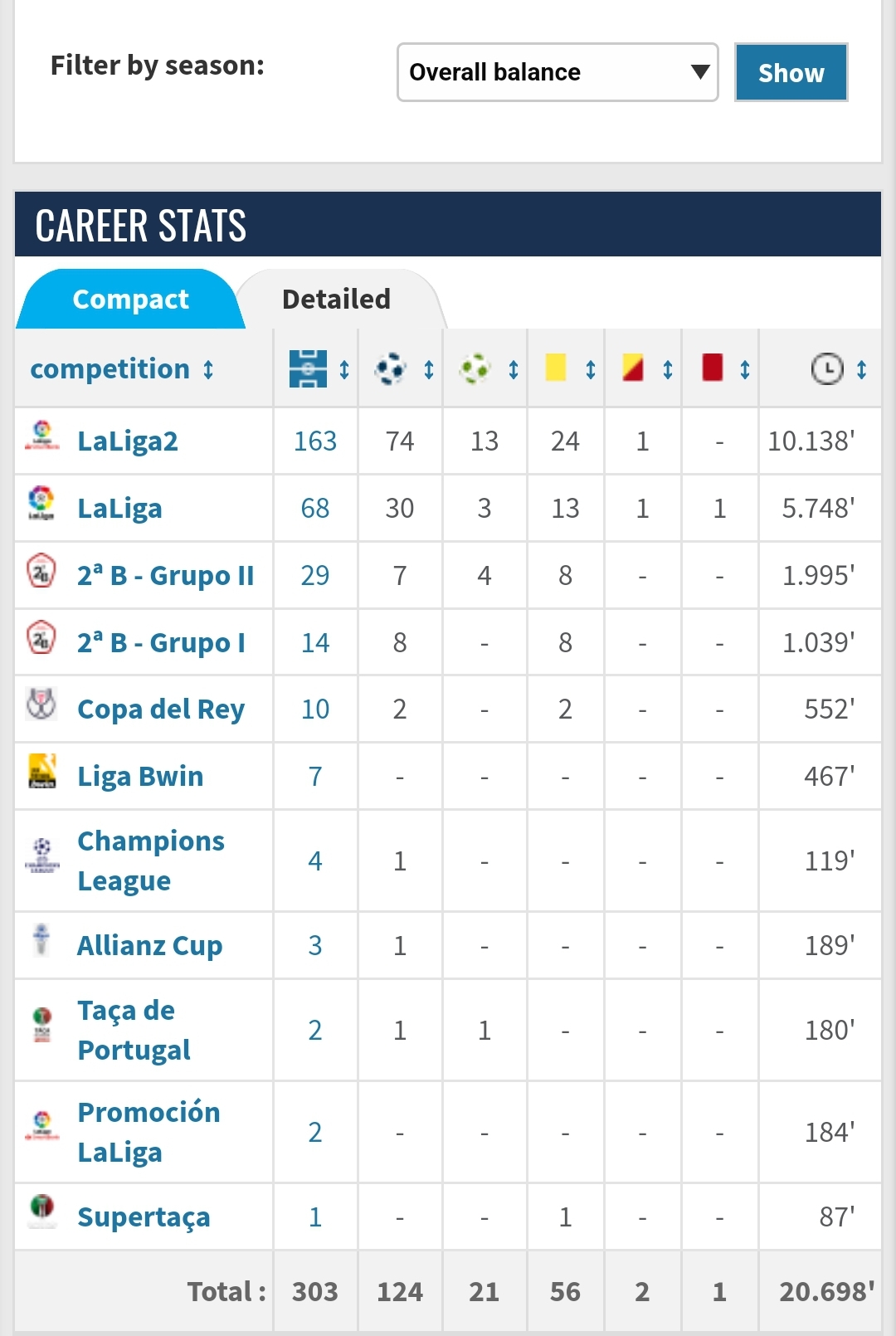Click the Liga Bwin logo icon
This screenshot has height=1336, width=896.
(x=42, y=771)
